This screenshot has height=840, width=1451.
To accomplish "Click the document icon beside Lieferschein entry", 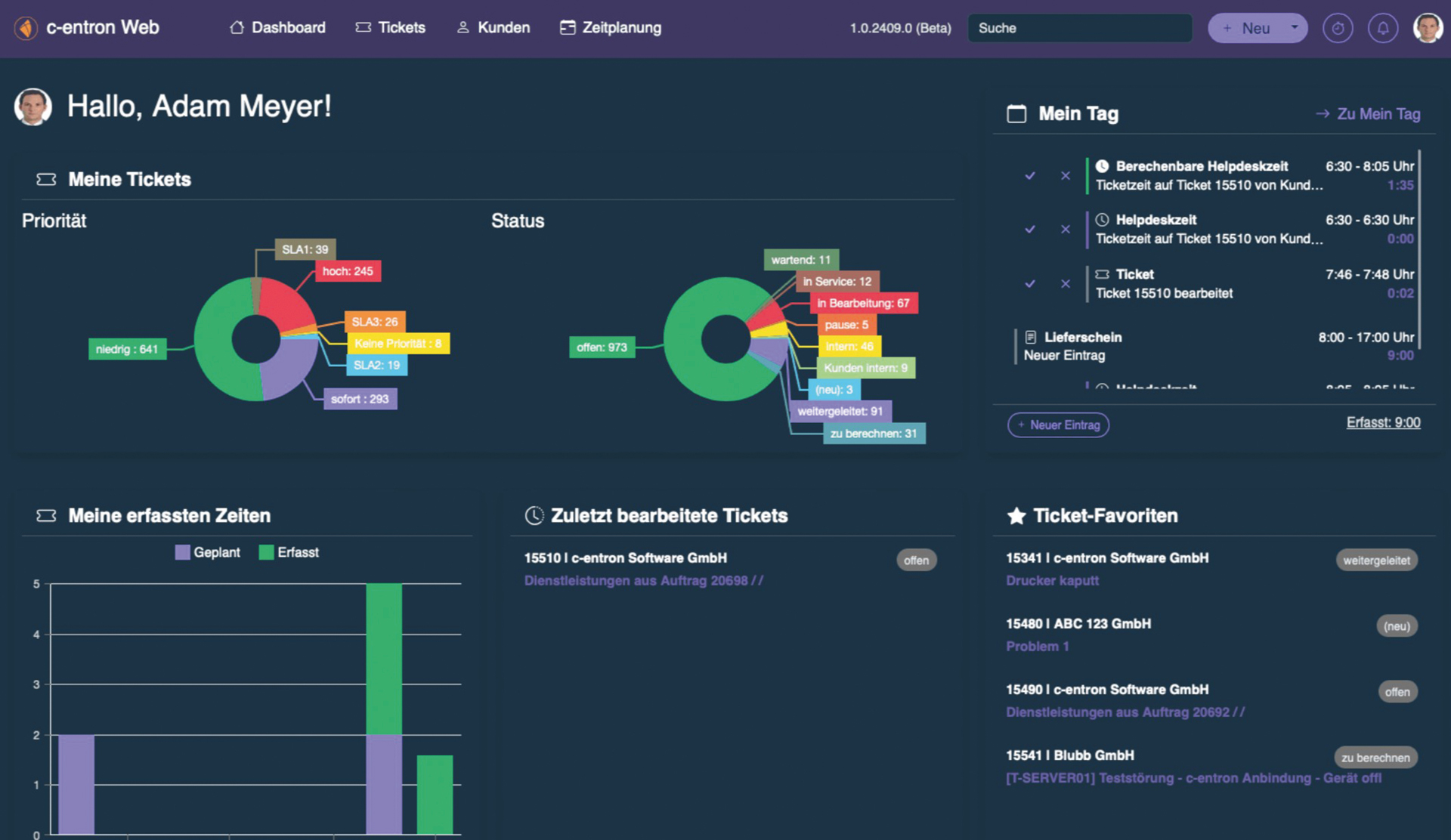I will (x=1029, y=337).
